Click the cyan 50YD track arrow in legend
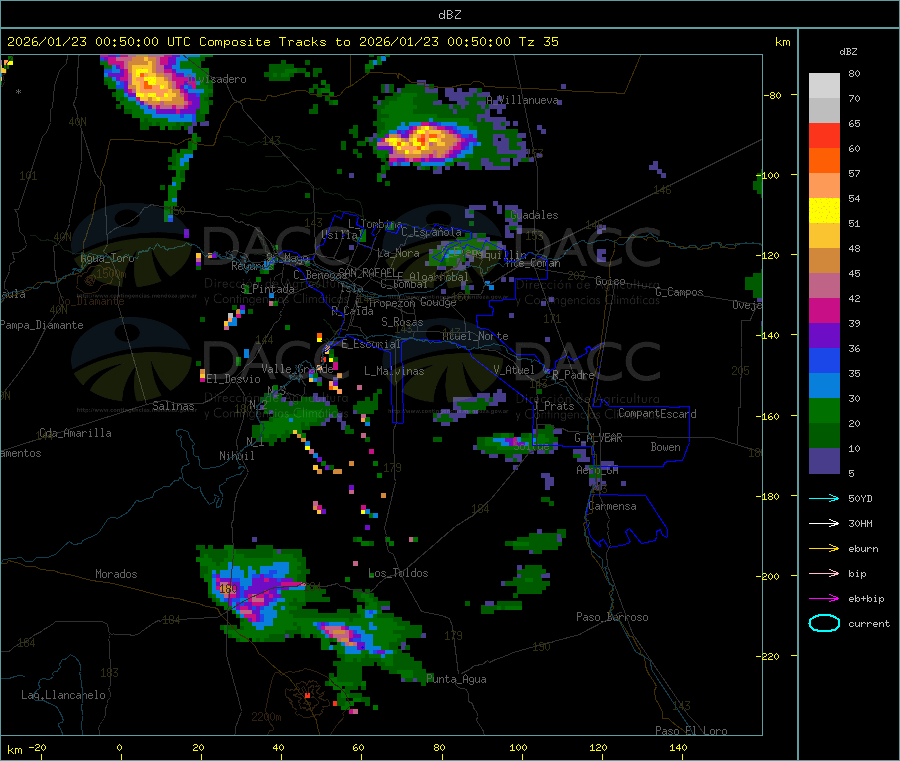The width and height of the screenshot is (900, 761). tap(824, 498)
